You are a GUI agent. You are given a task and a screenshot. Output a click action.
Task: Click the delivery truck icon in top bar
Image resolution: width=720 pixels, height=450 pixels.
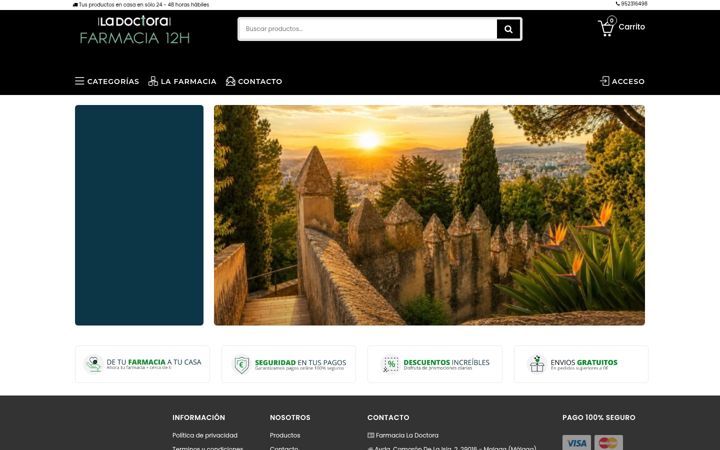click(75, 5)
